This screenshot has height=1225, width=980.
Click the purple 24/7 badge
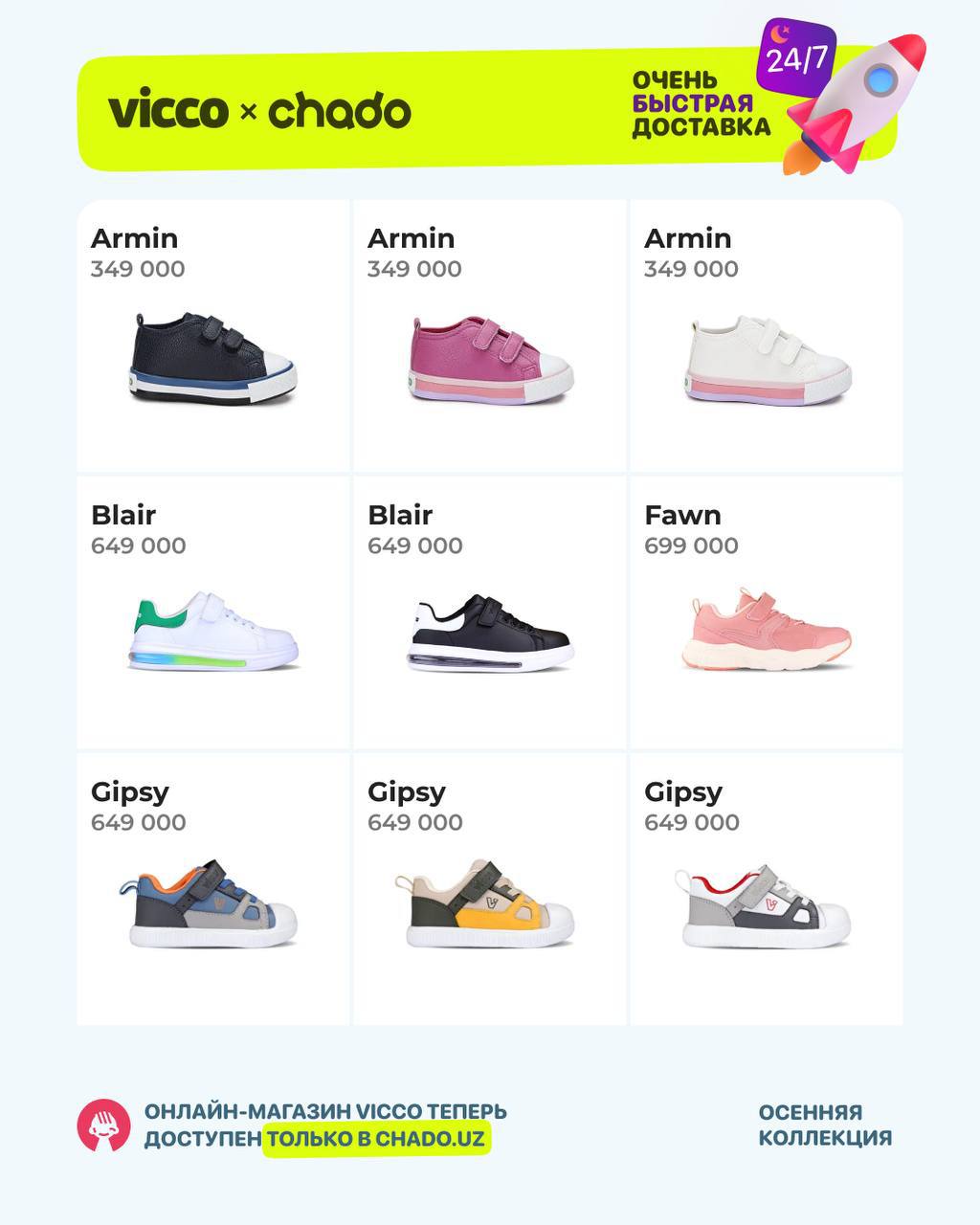(795, 56)
